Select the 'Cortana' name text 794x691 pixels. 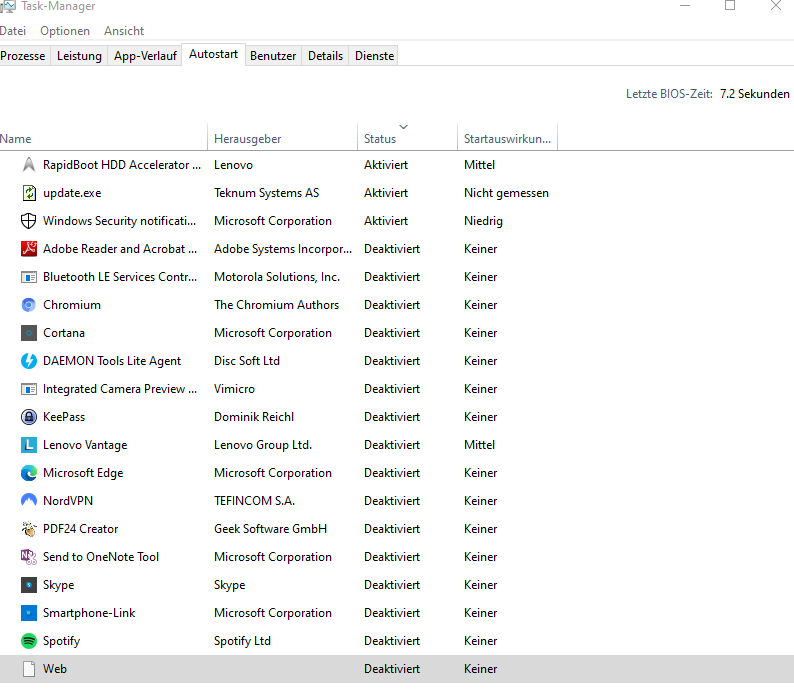pyautogui.click(x=64, y=333)
